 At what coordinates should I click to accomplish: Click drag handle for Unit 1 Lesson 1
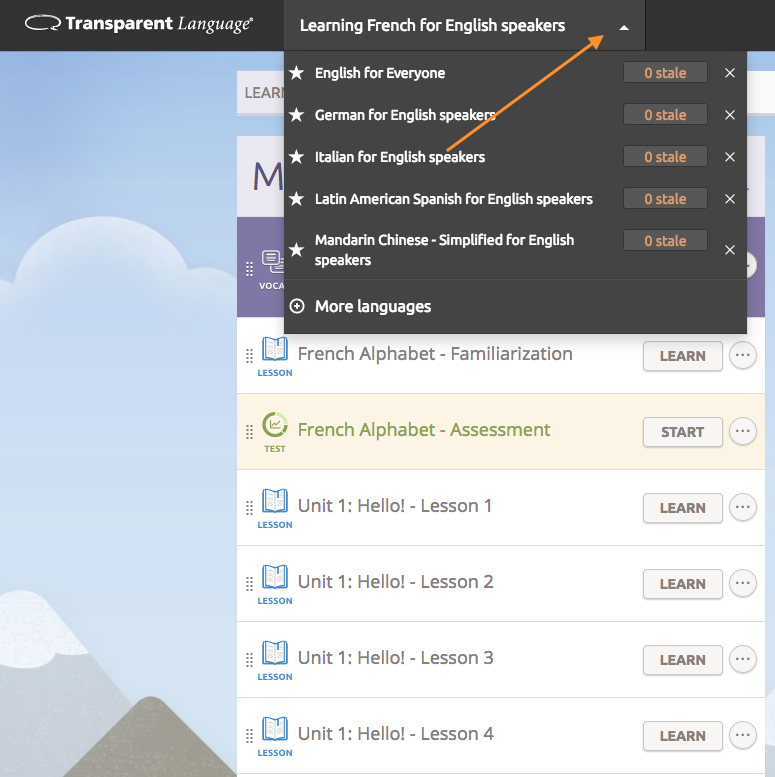249,508
